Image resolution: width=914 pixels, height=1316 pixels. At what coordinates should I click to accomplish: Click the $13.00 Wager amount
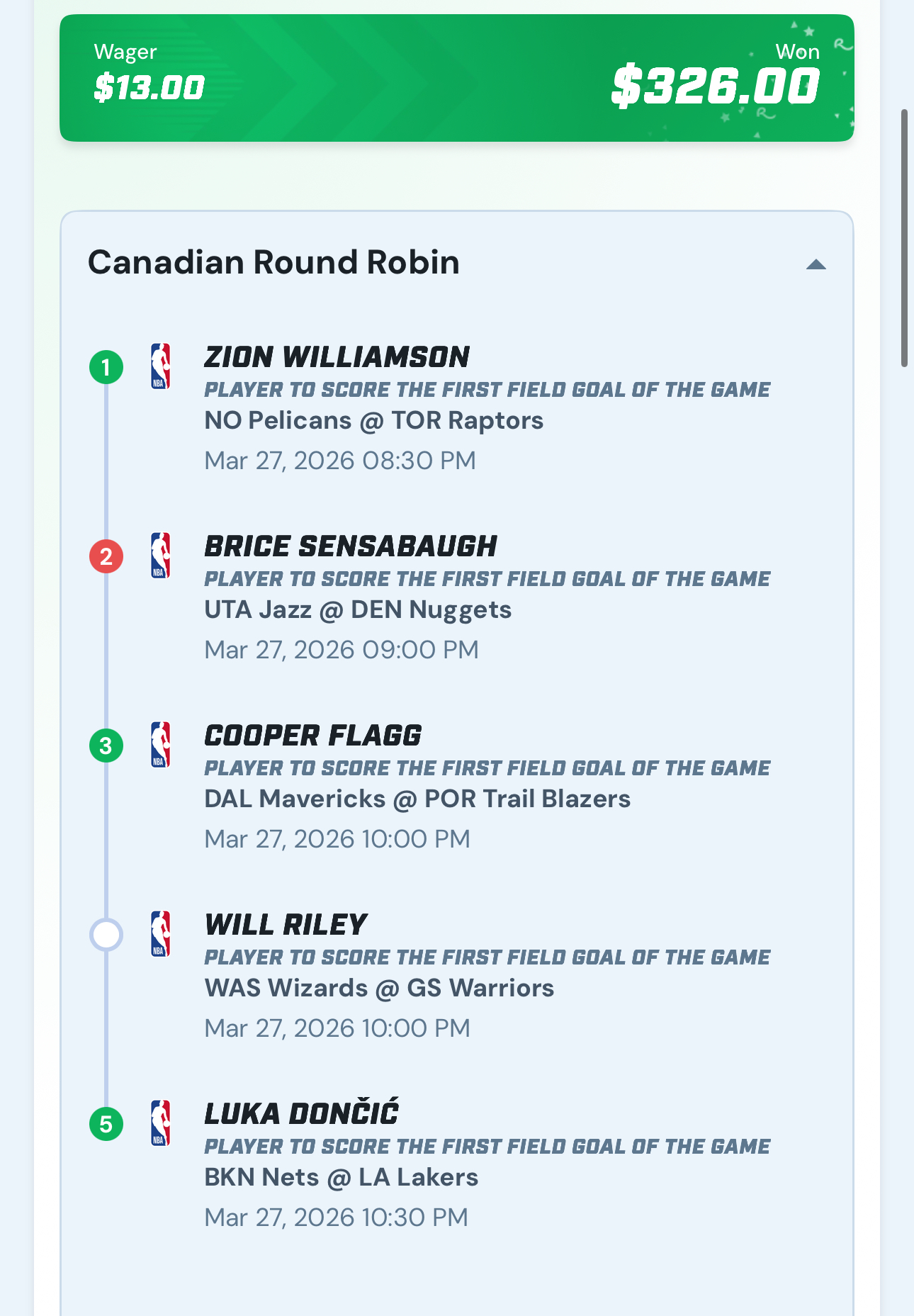[149, 88]
